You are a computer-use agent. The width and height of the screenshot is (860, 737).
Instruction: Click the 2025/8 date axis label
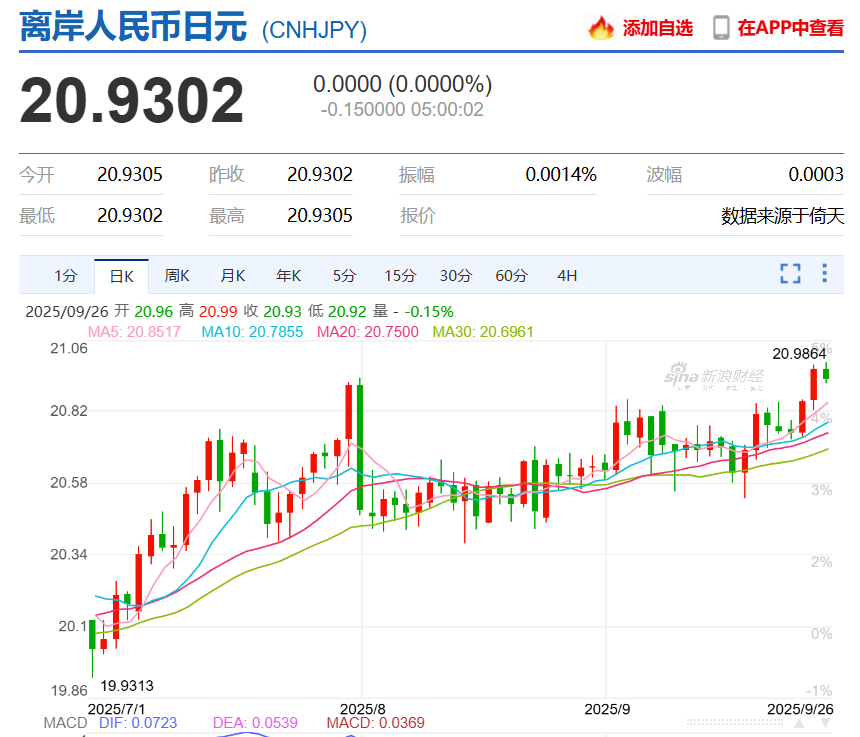coord(363,709)
